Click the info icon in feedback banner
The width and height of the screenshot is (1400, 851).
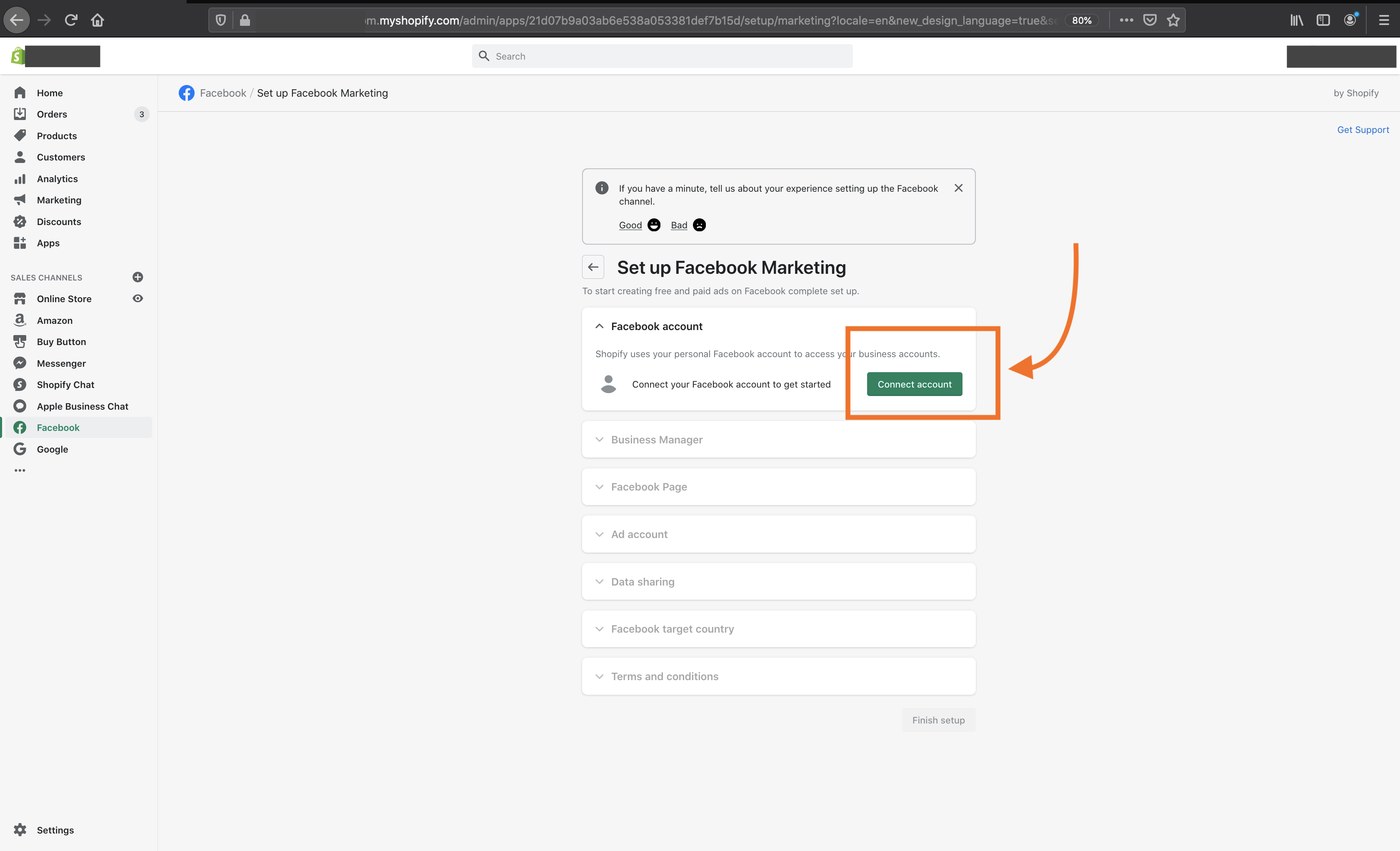pos(602,188)
